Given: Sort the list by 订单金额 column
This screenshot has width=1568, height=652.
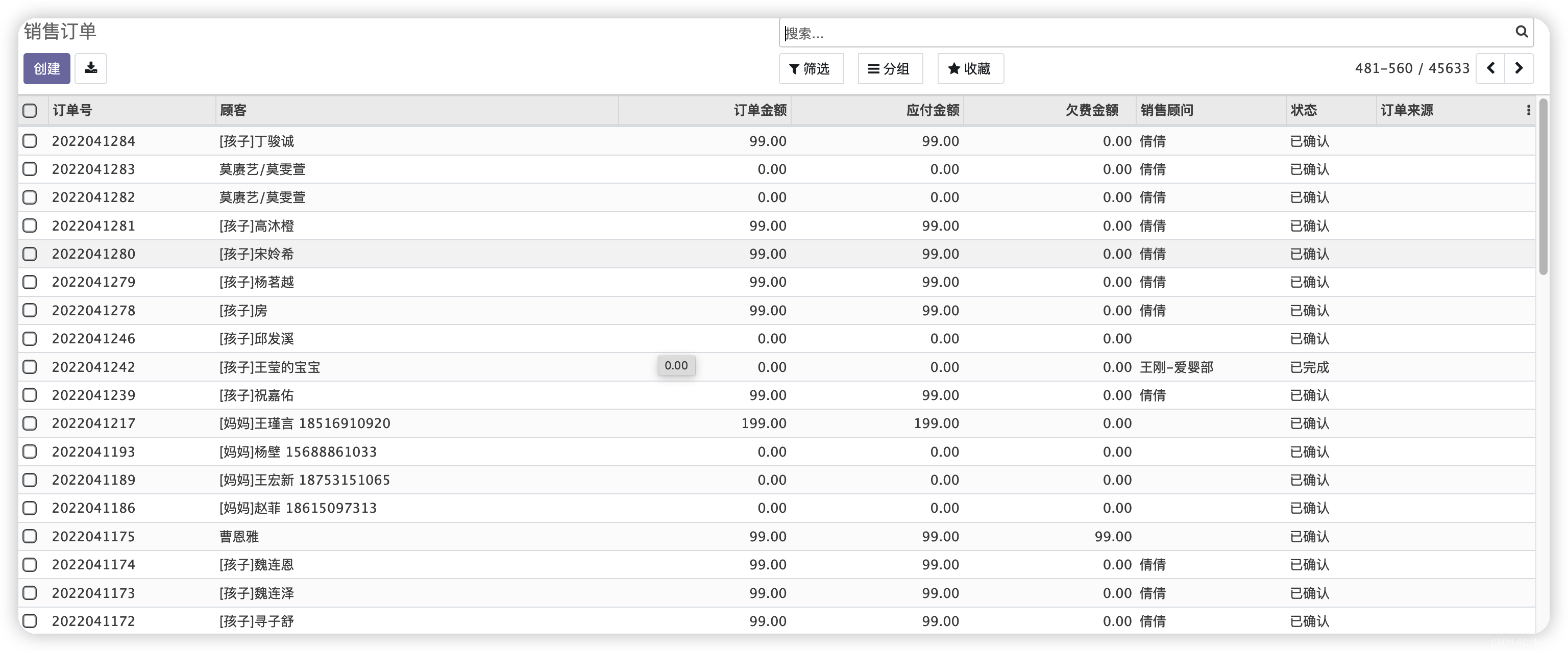Looking at the screenshot, I should [759, 110].
